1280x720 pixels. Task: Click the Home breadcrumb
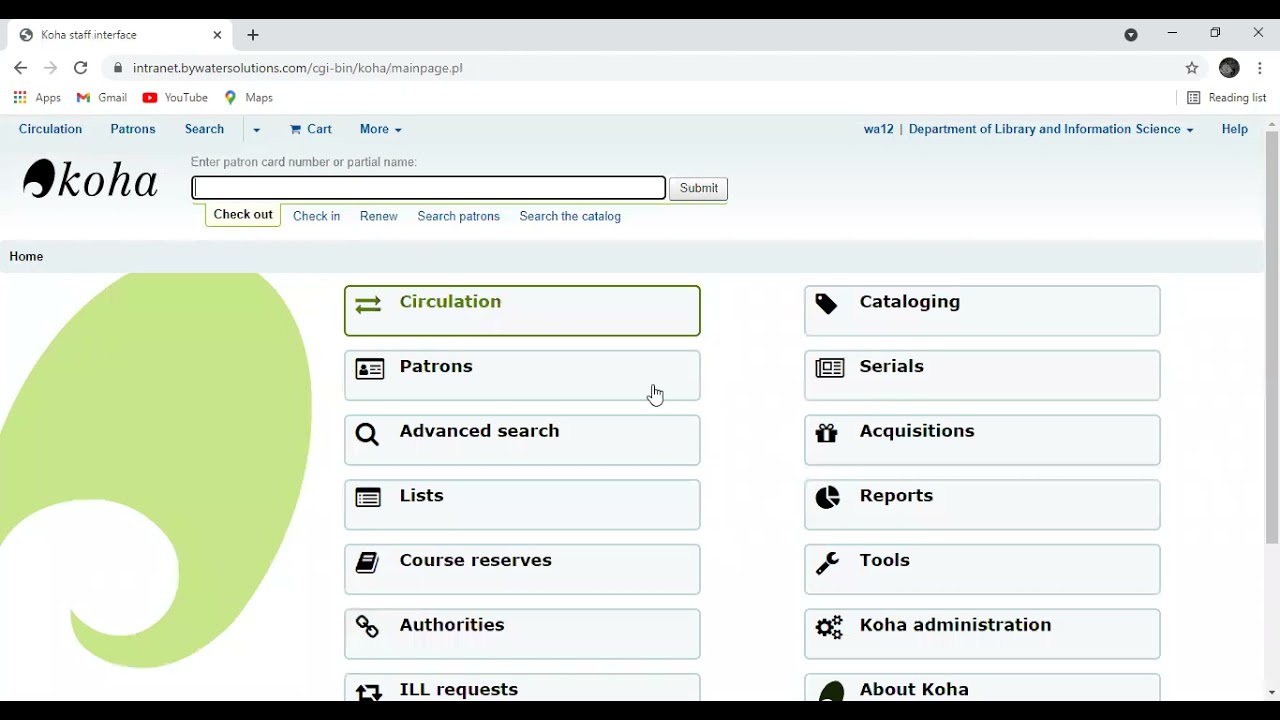[x=26, y=257]
